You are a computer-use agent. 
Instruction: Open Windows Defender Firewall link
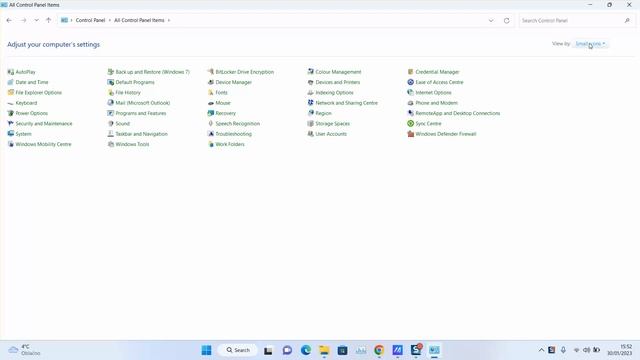[446, 134]
